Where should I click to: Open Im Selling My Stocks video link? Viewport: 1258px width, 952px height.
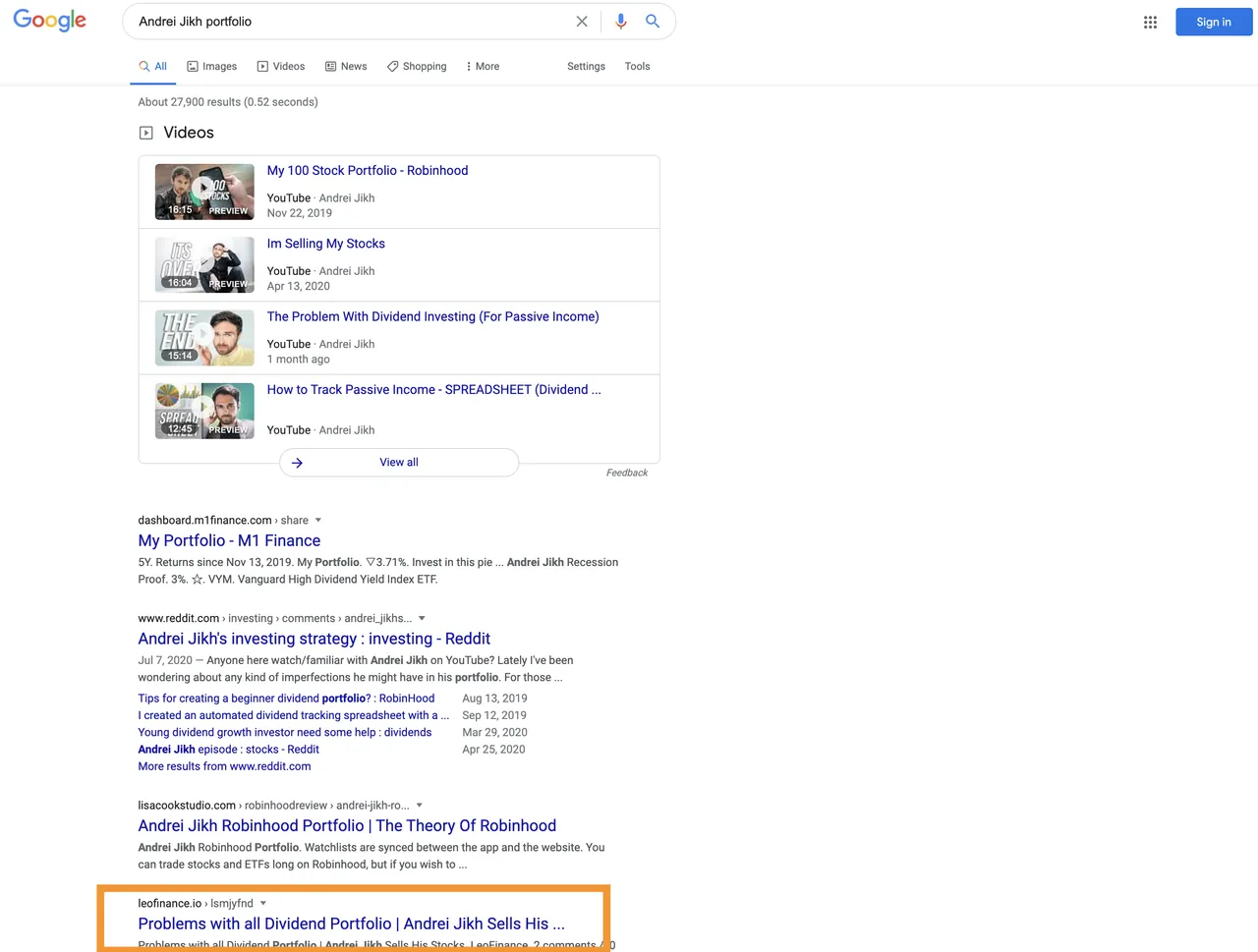tap(326, 244)
